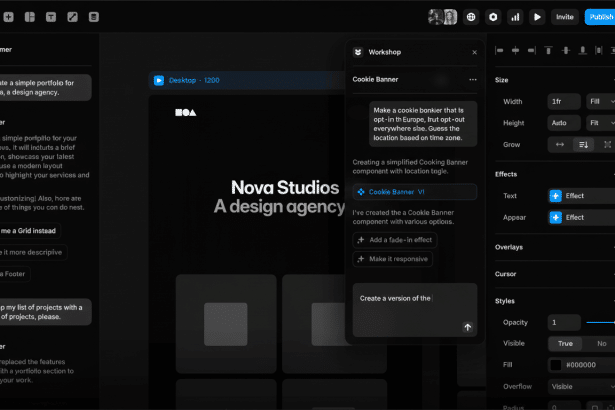Viewport: 615px width, 410px height.
Task: Align right icon in alignment row
Action: click(532, 50)
